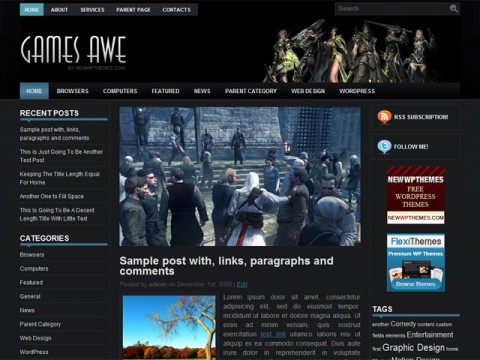Open RSS Subscription link
This screenshot has width=480, height=360.
[x=421, y=117]
